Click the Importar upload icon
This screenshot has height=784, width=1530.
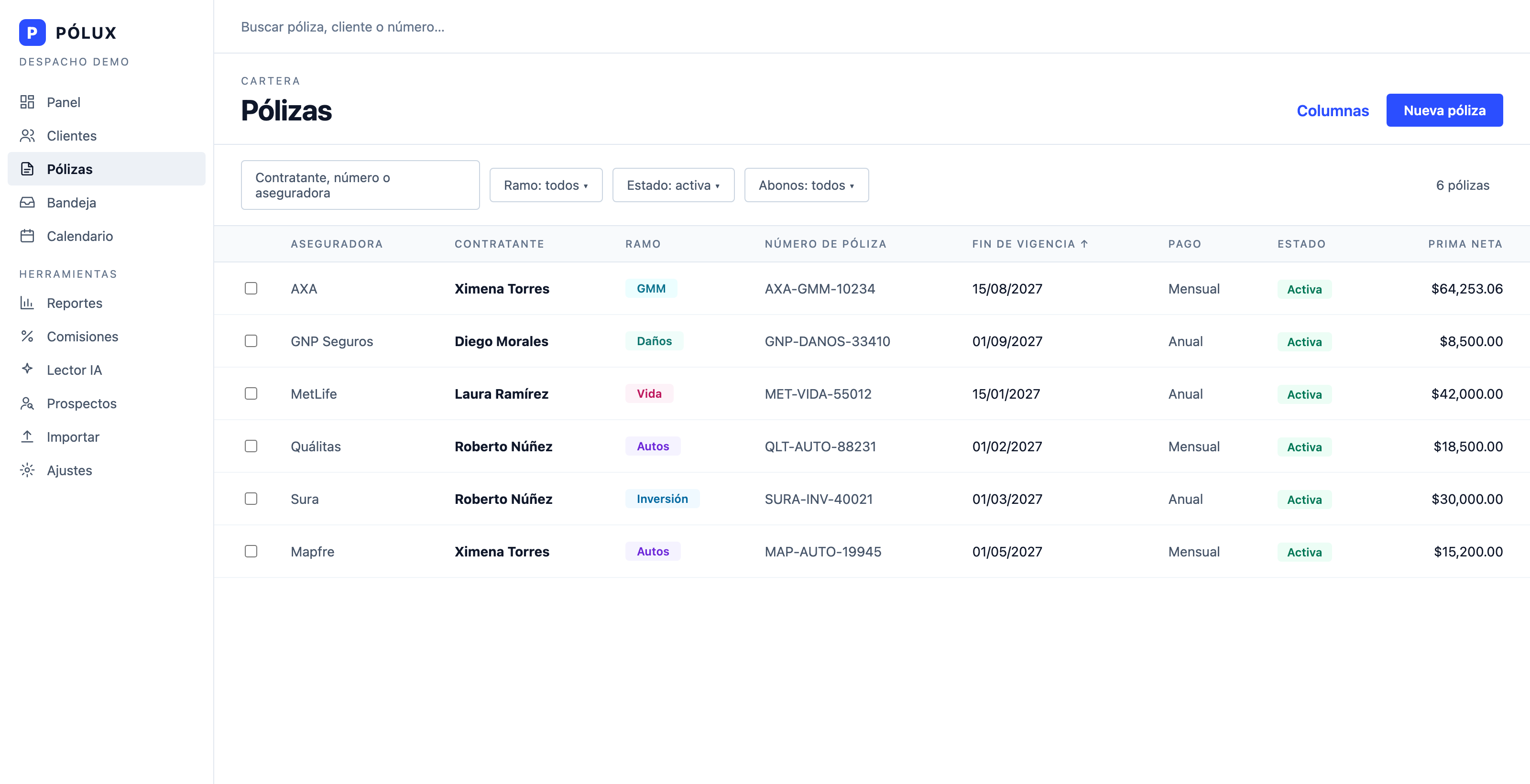pyautogui.click(x=27, y=436)
